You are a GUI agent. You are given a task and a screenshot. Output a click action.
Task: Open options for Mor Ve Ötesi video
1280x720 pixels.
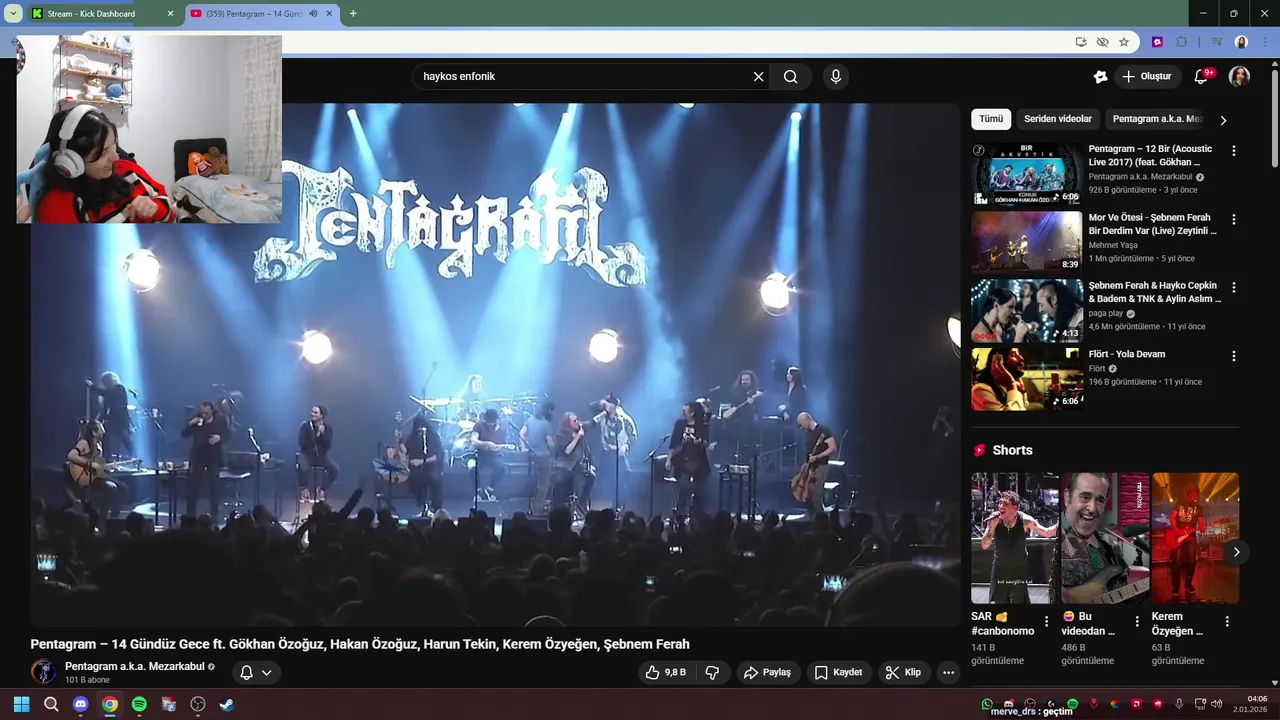click(x=1233, y=219)
